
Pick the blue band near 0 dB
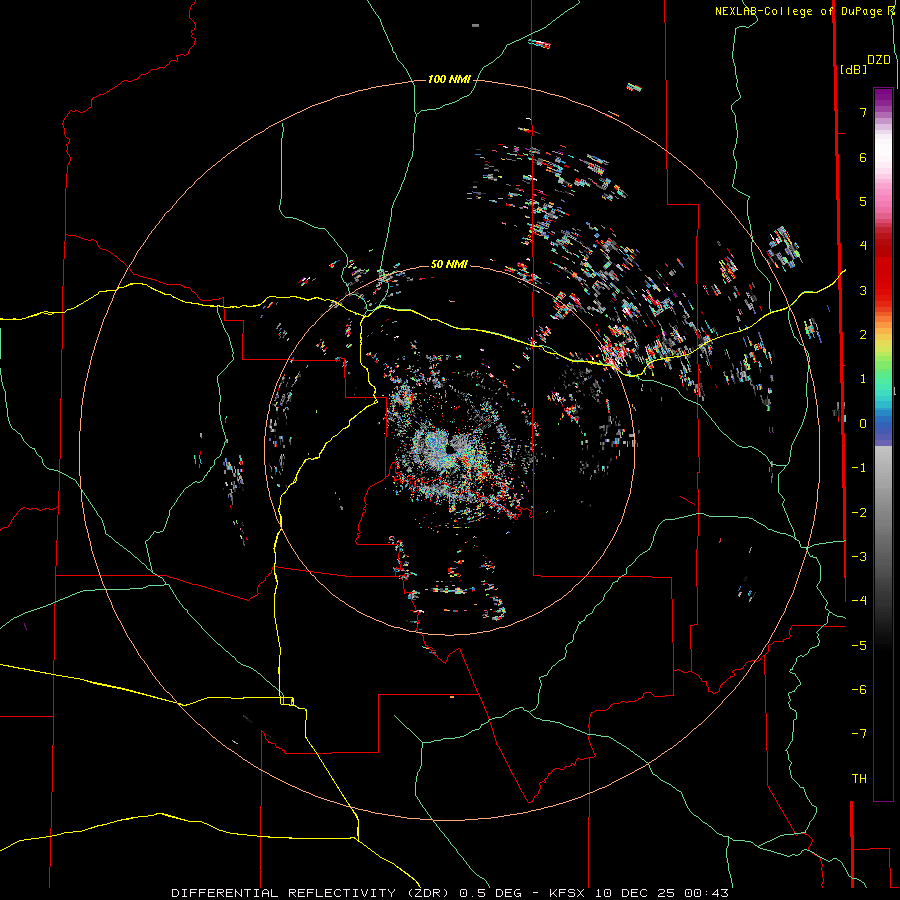pos(883,425)
